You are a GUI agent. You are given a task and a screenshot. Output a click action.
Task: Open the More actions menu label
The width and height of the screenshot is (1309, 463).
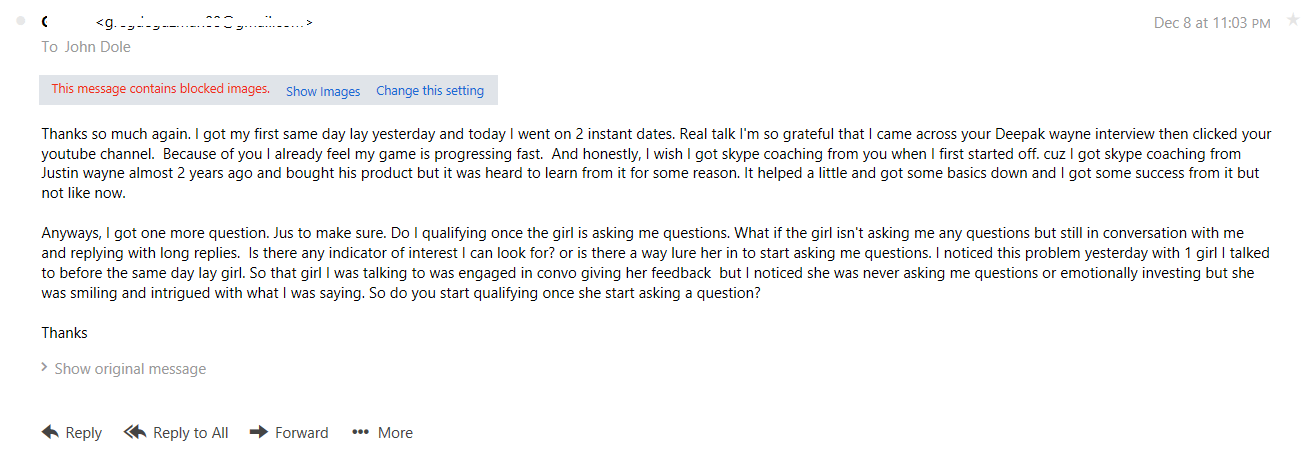395,433
